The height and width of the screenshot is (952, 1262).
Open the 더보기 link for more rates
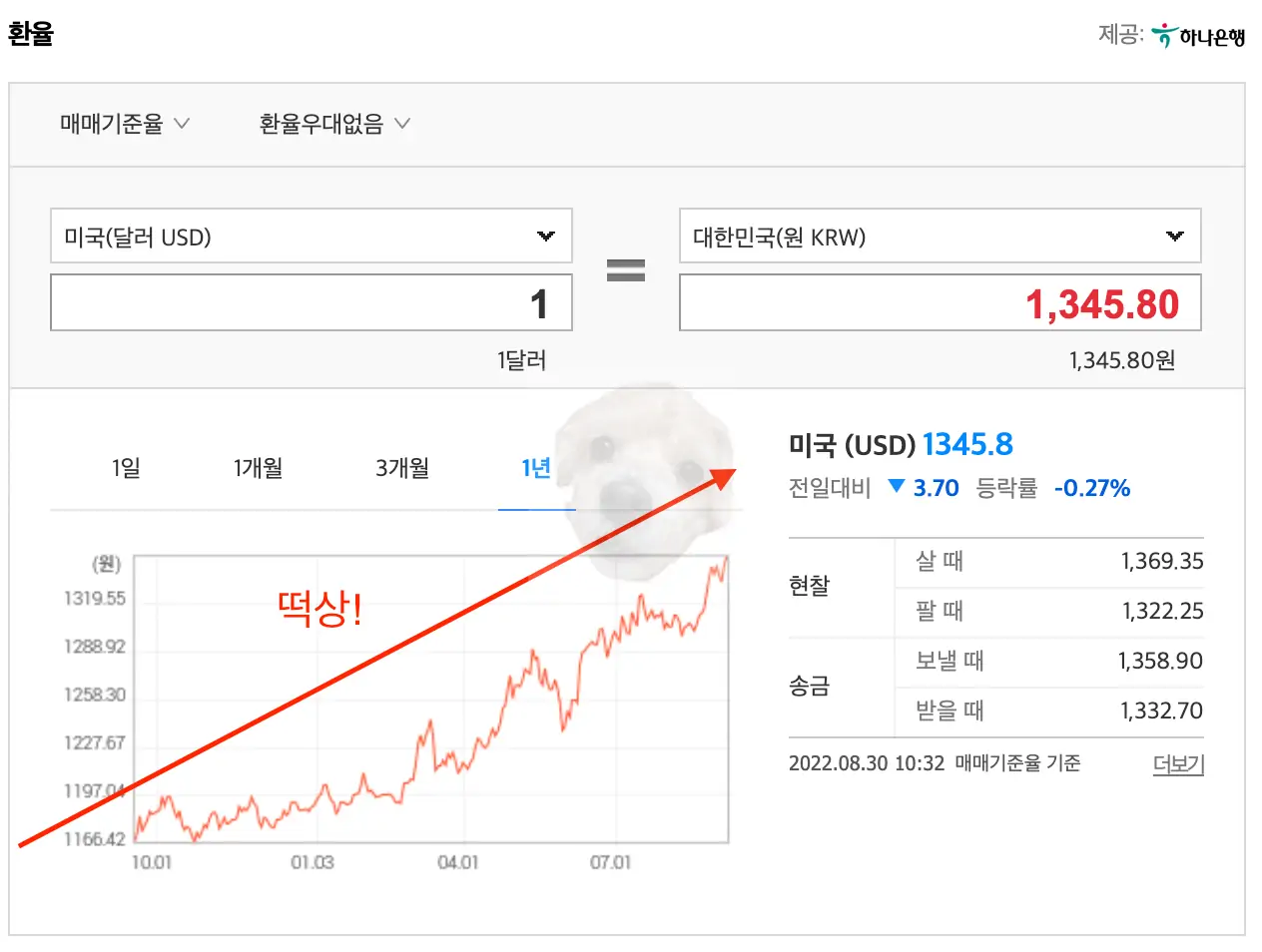coord(1178,763)
